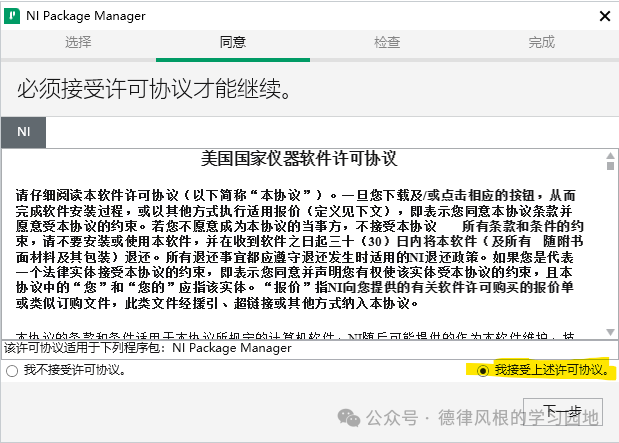Screen dimensions: 619x443
Task: Close the NI Package Manager window
Action: pyautogui.click(x=605, y=16)
